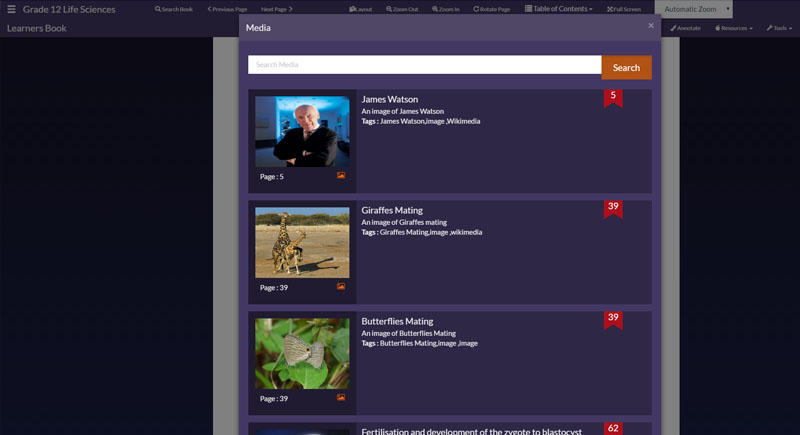Click the page 62 bookmark badge

coord(613,429)
